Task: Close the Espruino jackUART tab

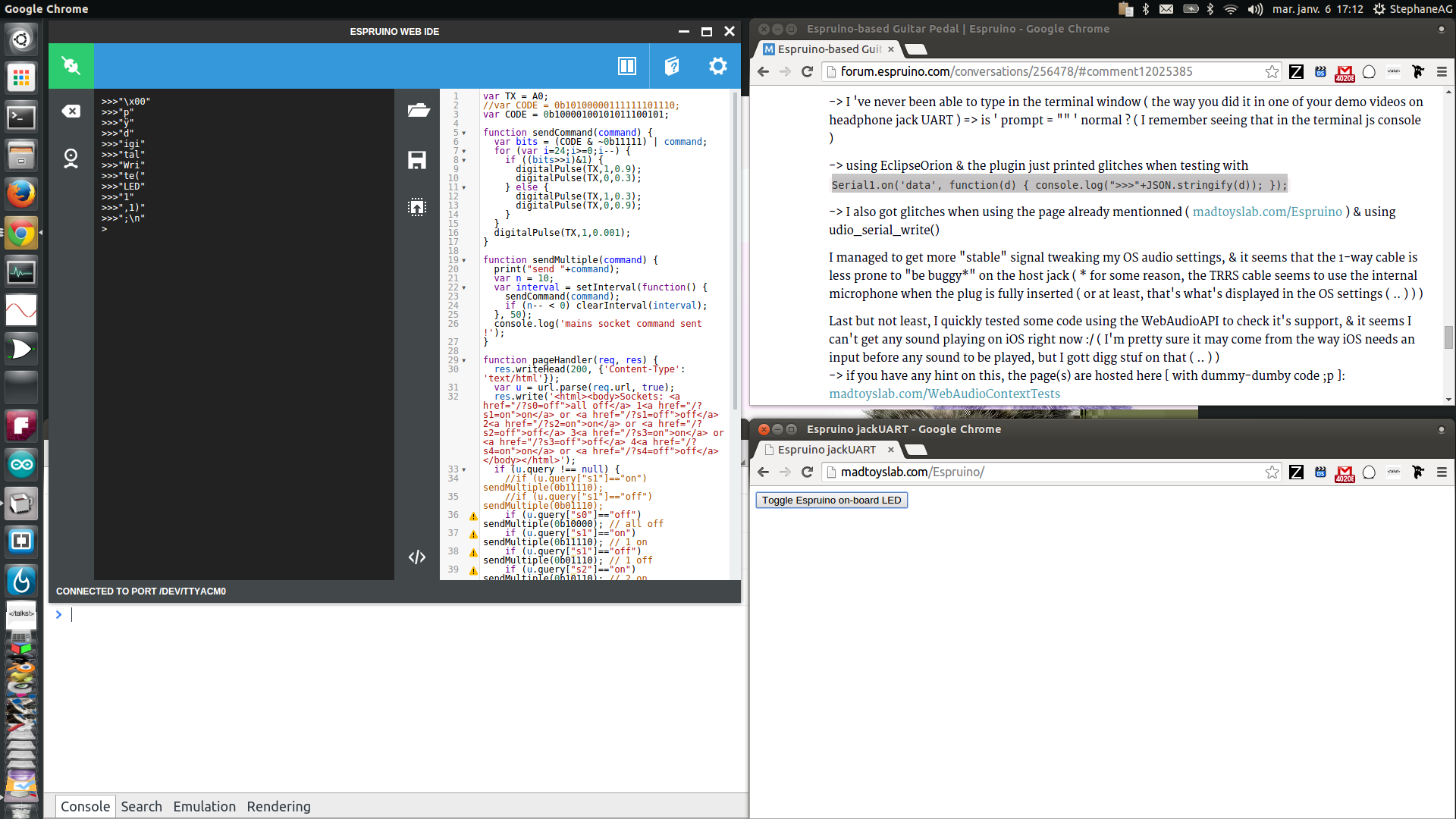Action: [x=891, y=450]
